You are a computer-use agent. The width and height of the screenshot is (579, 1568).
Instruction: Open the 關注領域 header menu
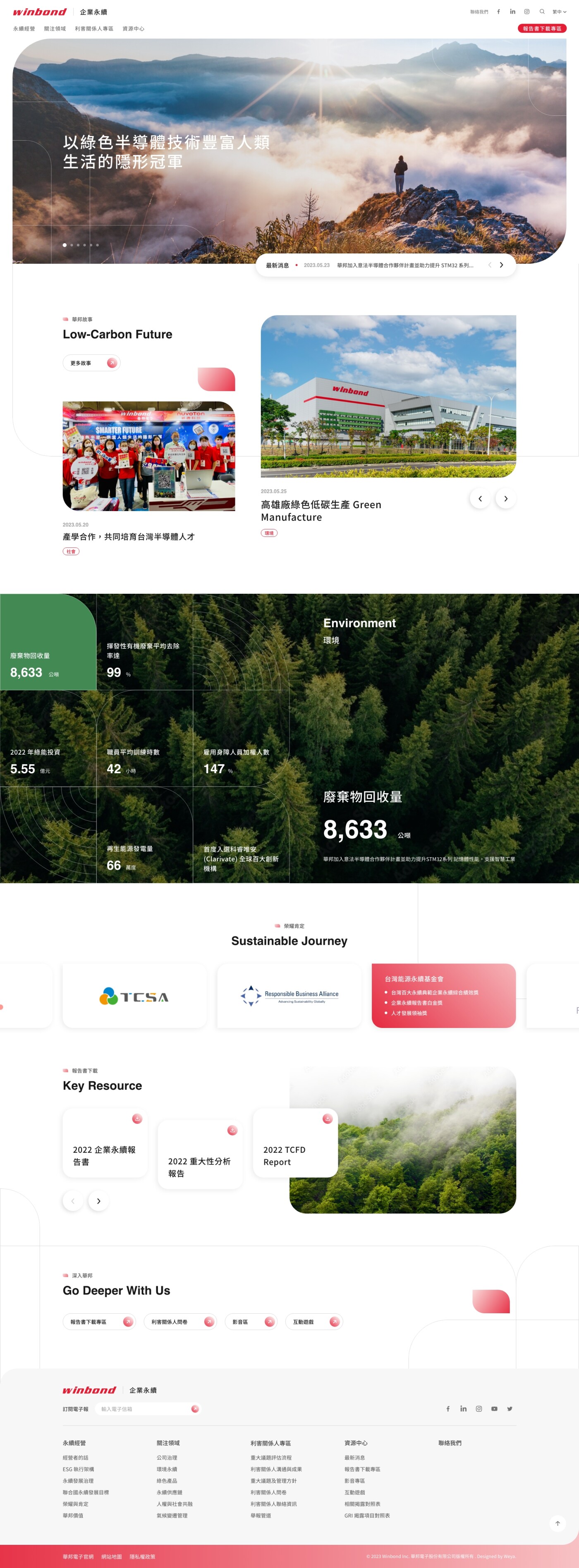[x=55, y=29]
